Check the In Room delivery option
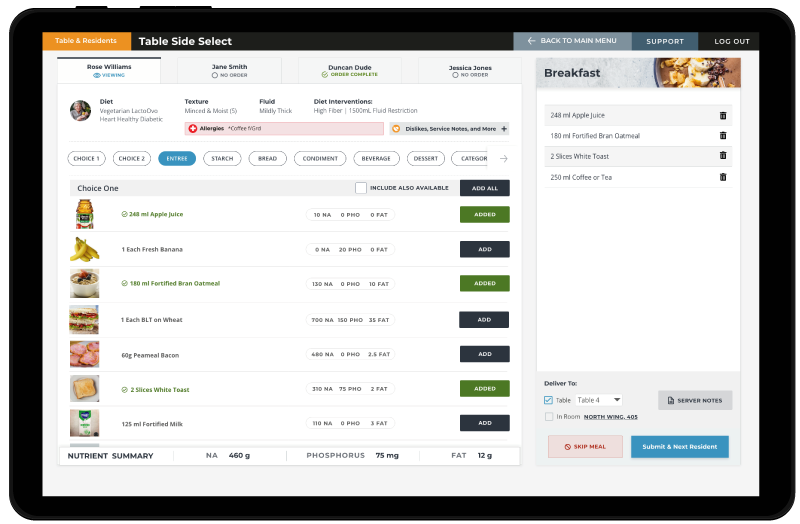 tap(548, 416)
